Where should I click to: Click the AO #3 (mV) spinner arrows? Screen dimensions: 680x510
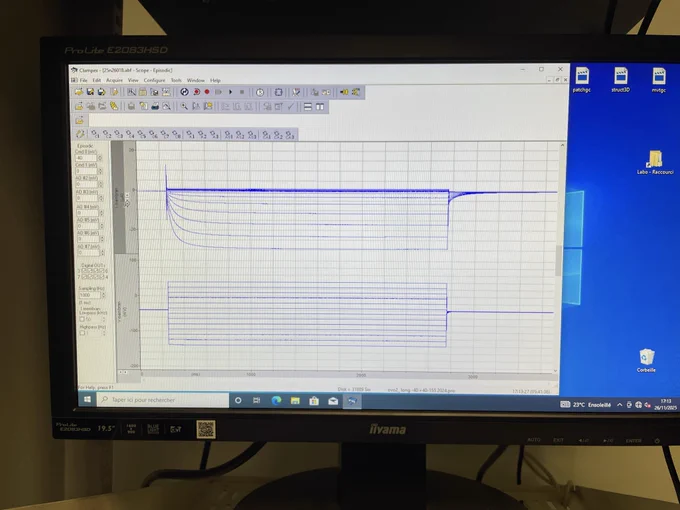101,198
